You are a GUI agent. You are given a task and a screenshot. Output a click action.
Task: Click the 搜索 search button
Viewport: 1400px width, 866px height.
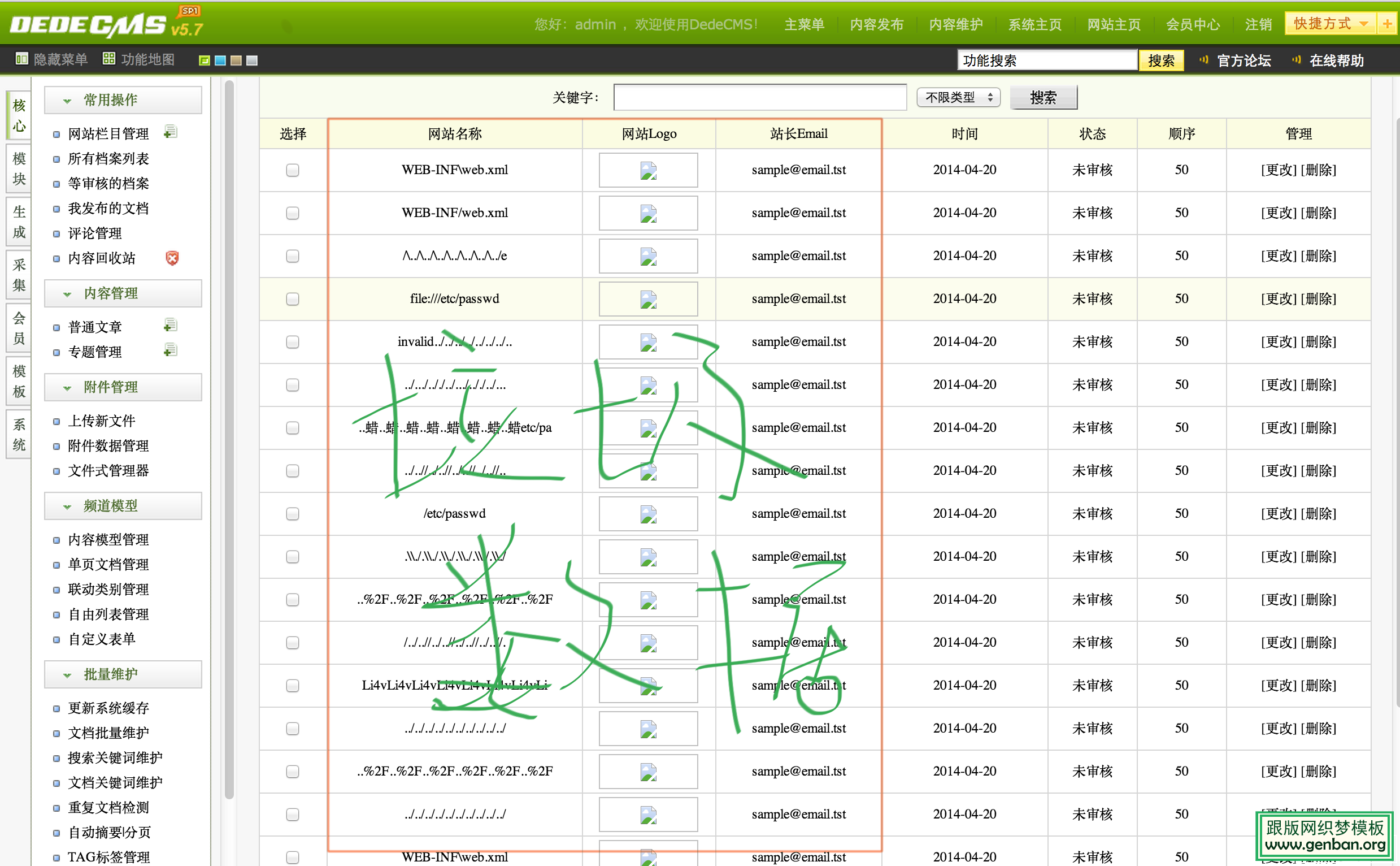[1043, 97]
